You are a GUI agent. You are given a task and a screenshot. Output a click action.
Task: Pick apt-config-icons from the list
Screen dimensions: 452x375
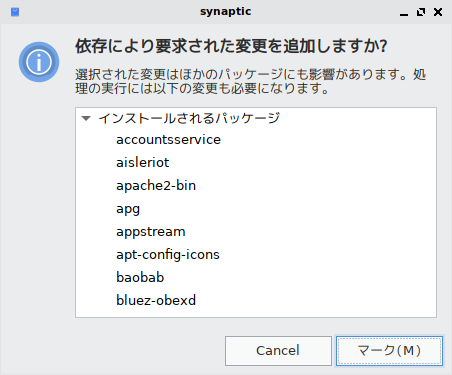click(256, 255)
